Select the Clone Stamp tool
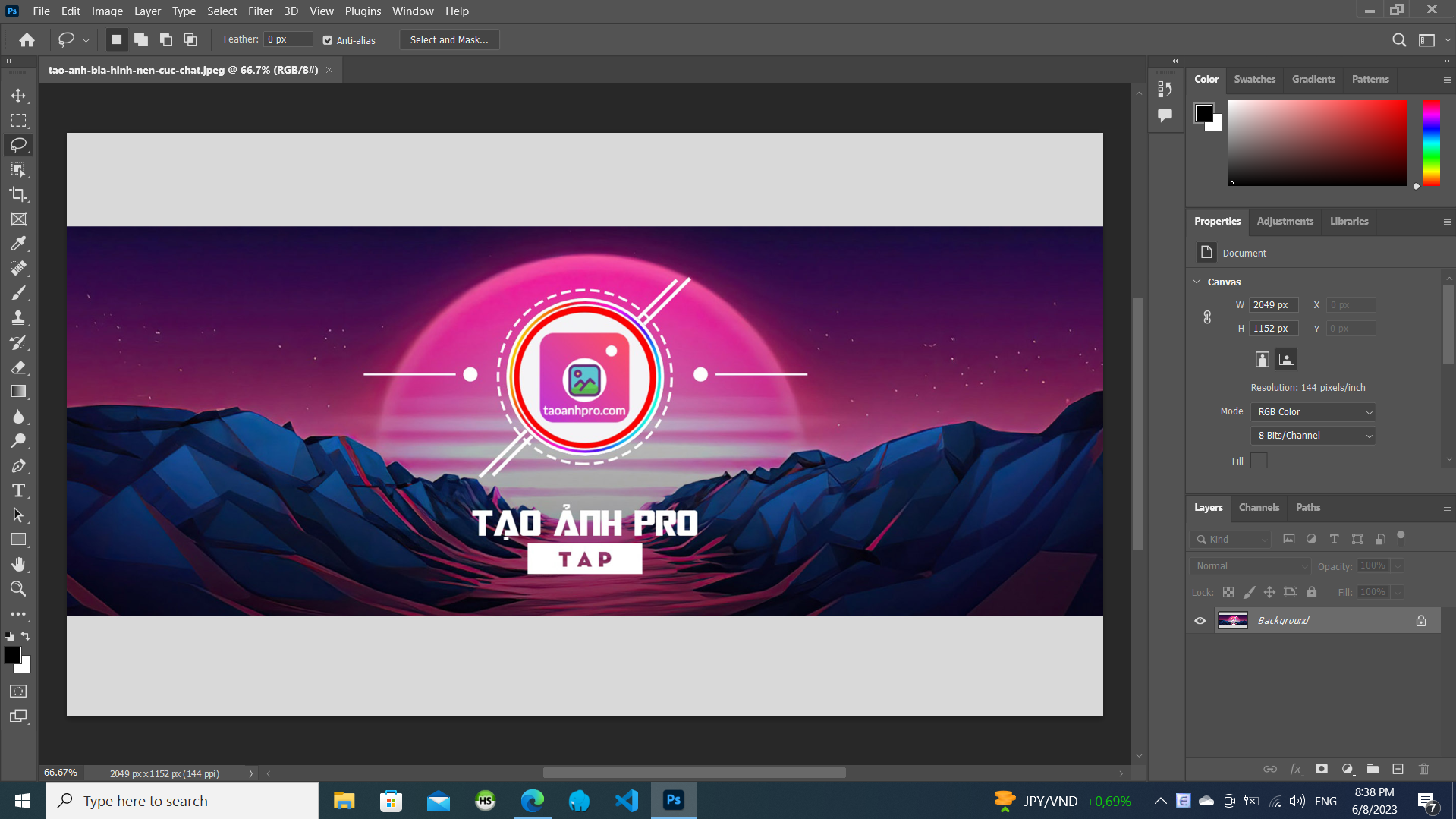This screenshot has width=1456, height=819. pyautogui.click(x=18, y=317)
